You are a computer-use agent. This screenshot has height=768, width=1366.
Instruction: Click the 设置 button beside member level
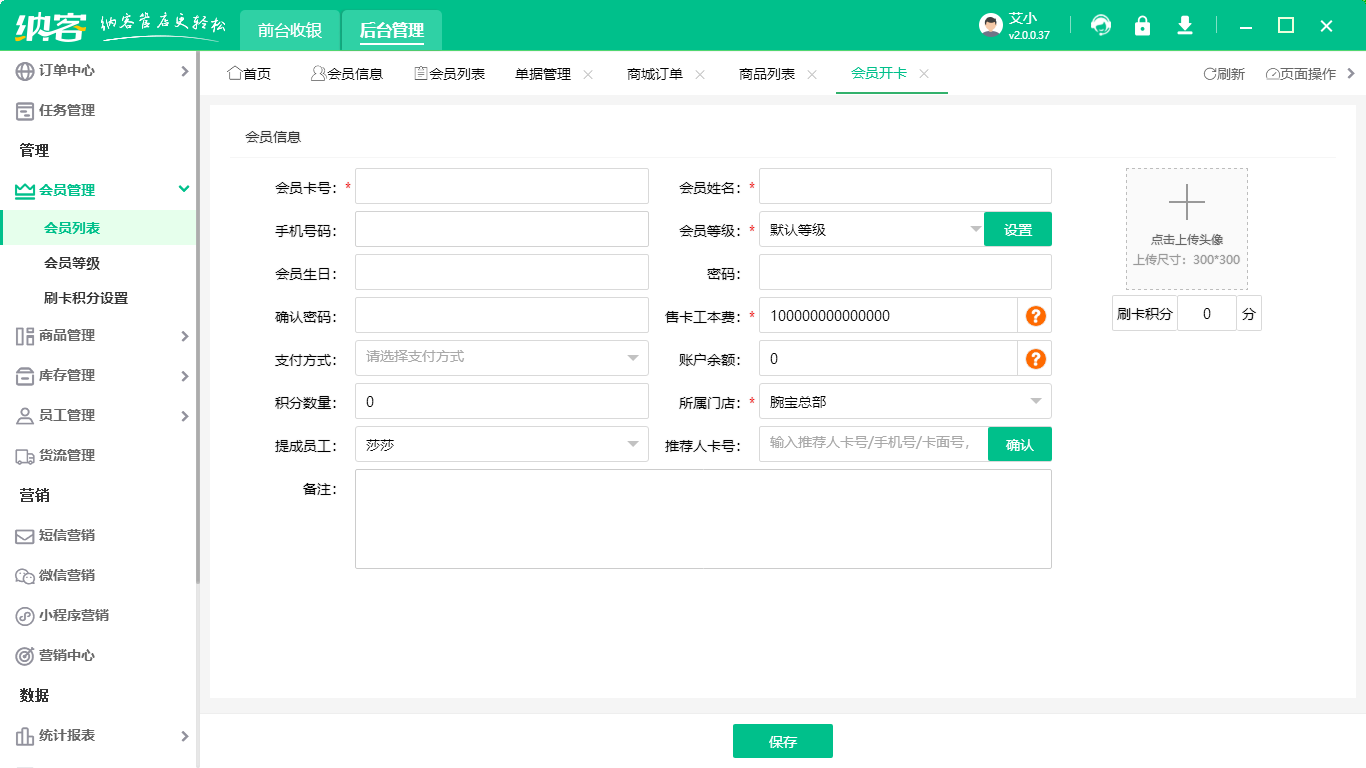pos(1017,229)
